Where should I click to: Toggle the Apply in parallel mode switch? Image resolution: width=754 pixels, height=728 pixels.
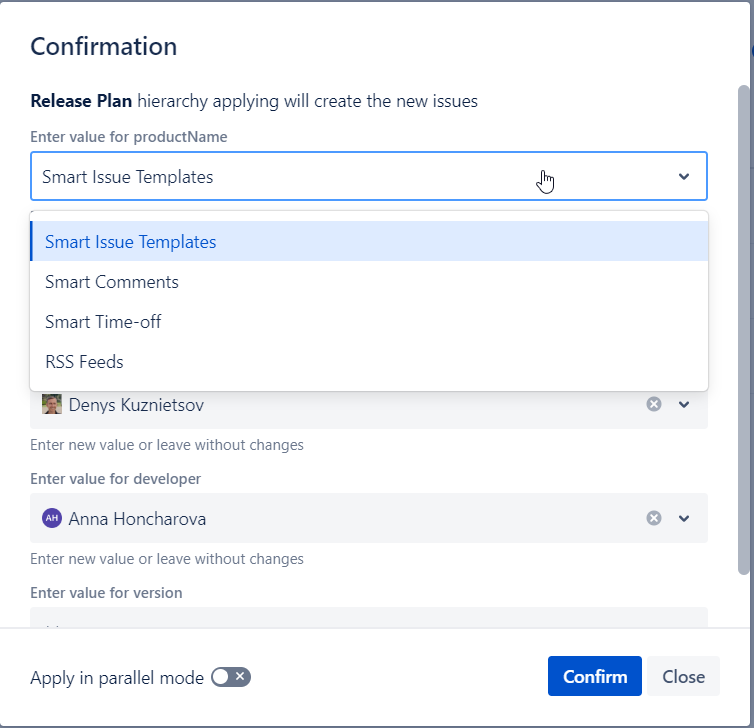coord(231,677)
